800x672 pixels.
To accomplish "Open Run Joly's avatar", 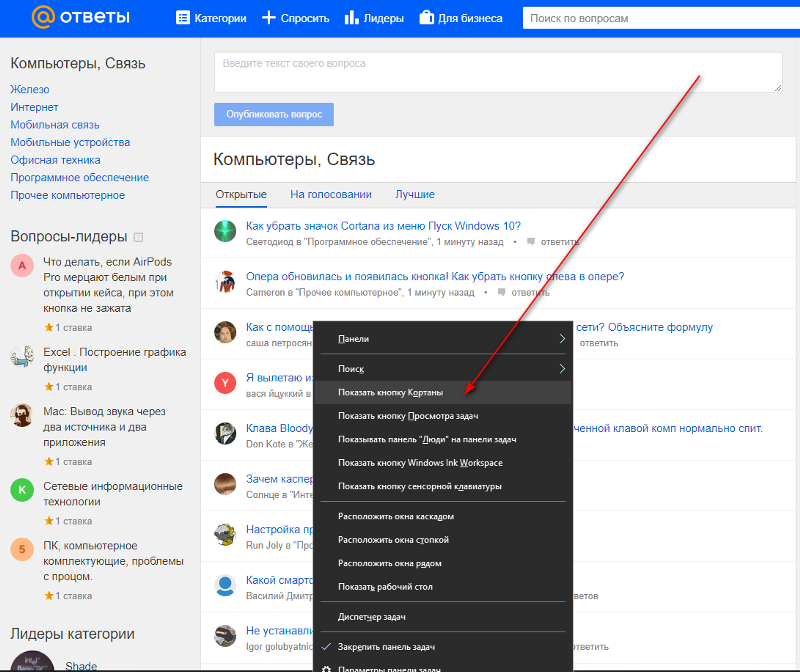I will 225,534.
